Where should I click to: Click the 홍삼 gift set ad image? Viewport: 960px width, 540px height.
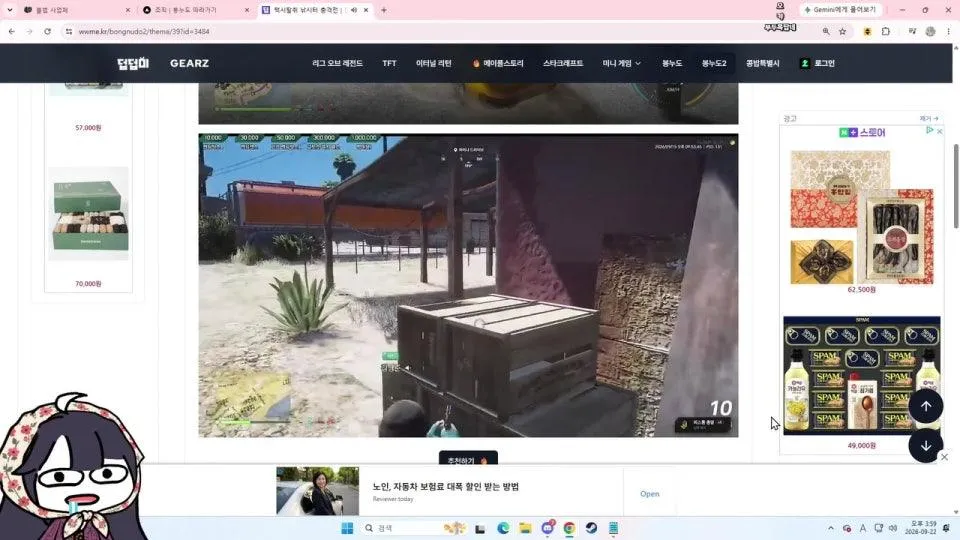(861, 217)
